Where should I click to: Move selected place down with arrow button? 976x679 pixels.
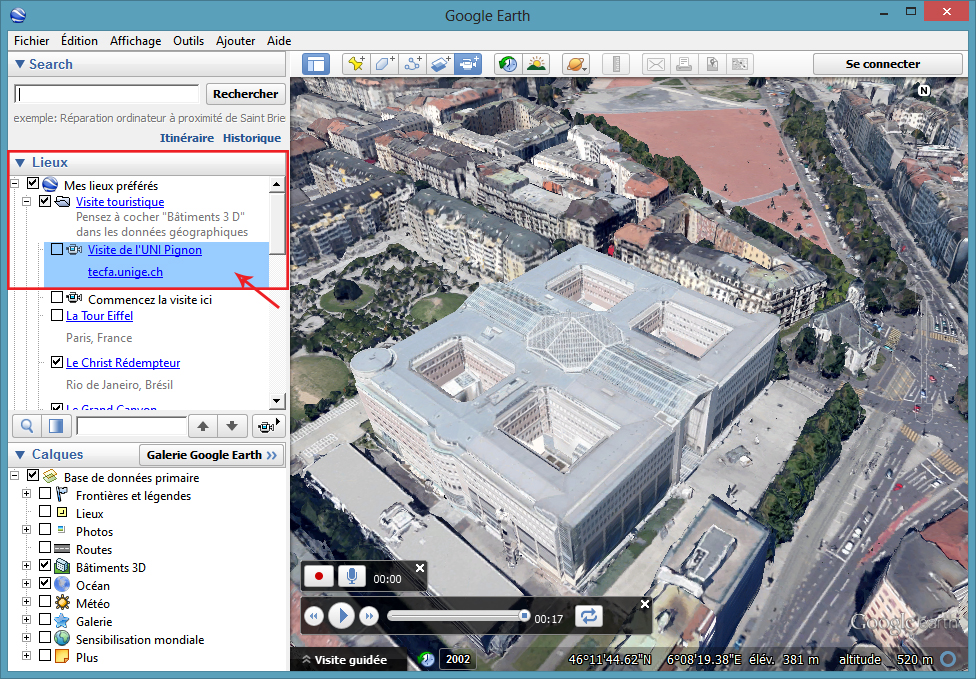(232, 426)
